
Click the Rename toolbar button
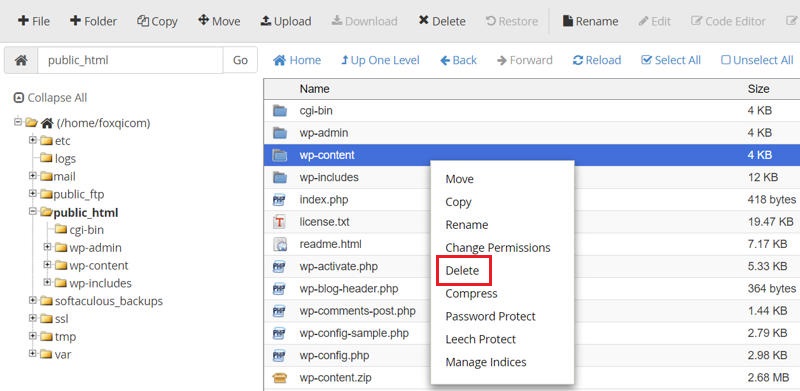(590, 21)
